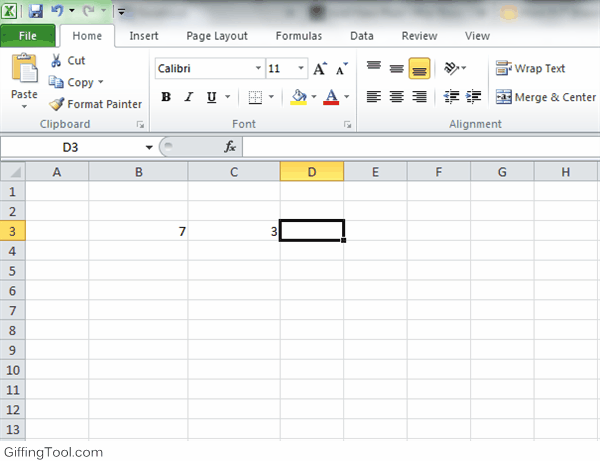Undo the last action
This screenshot has width=600, height=461.
[x=57, y=11]
